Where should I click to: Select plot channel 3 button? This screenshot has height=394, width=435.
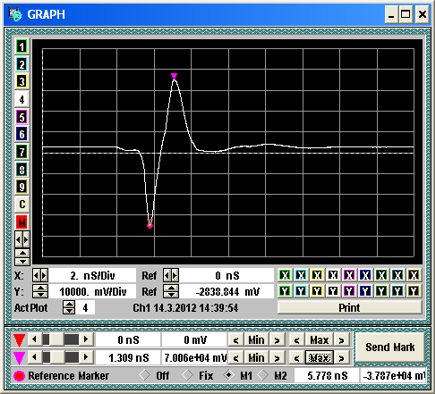coord(22,82)
